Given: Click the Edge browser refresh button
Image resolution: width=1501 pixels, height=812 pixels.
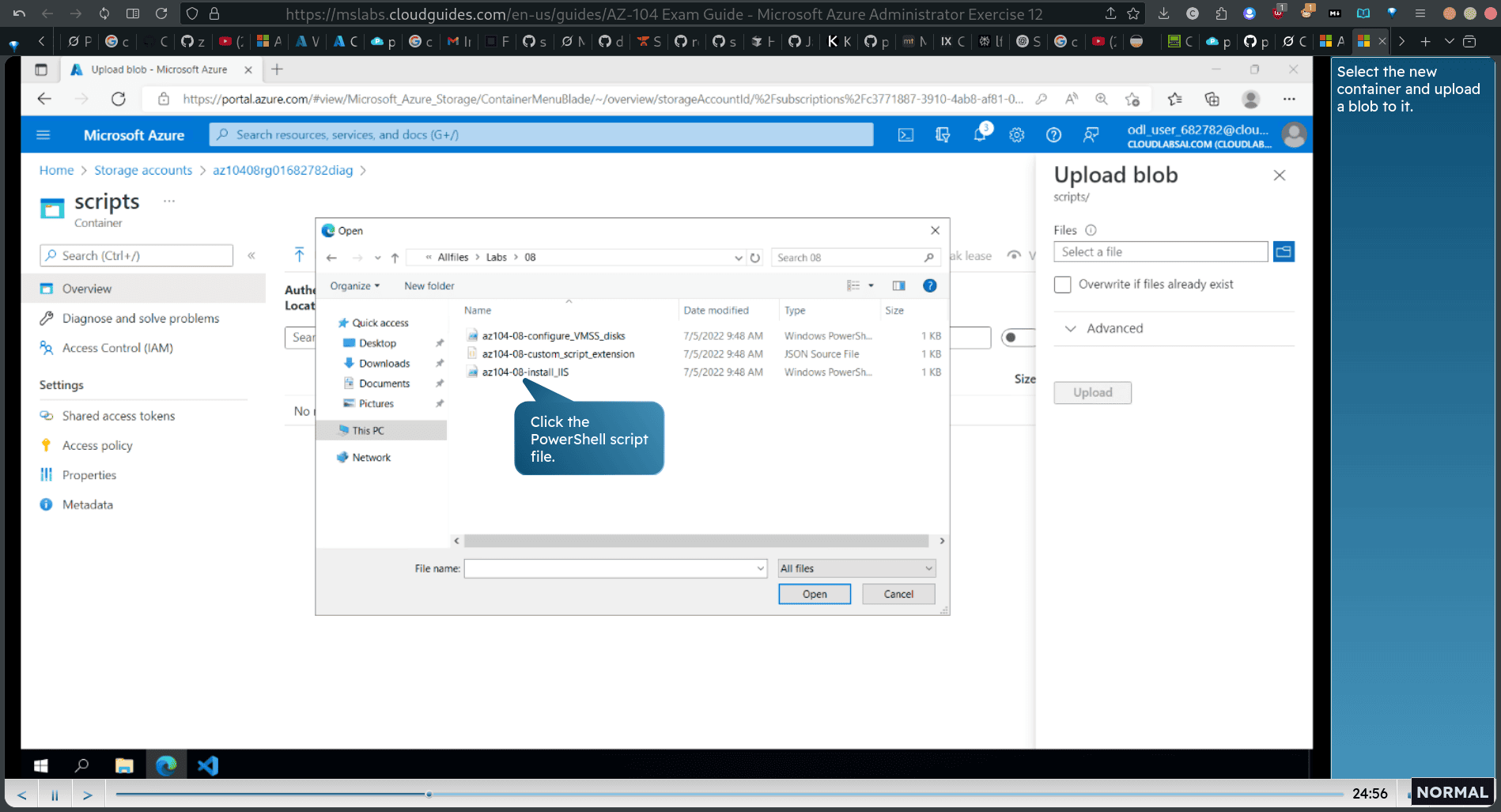Looking at the screenshot, I should click(119, 99).
